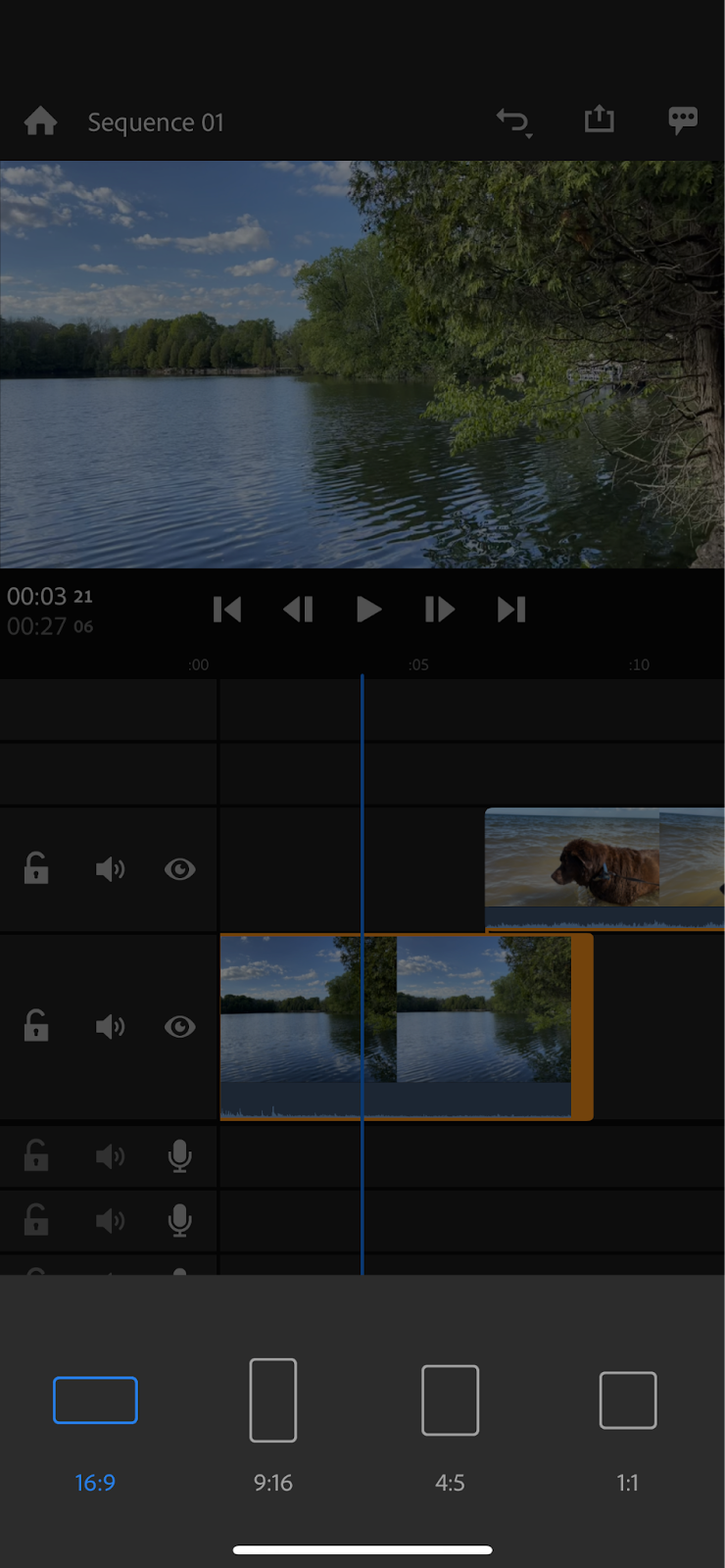Tap the share/export icon

pos(599,120)
